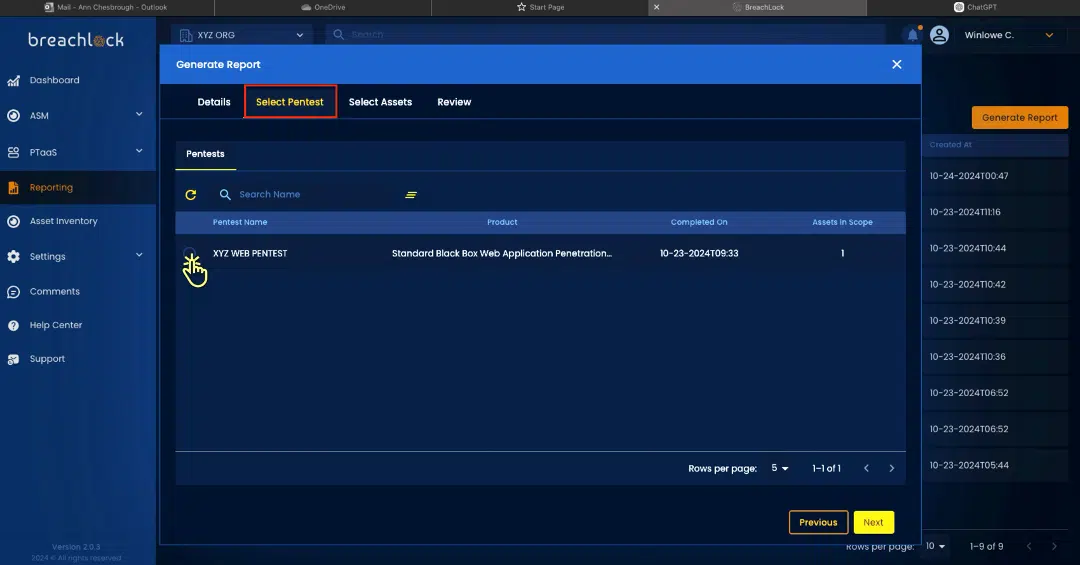The height and width of the screenshot is (566, 1080).
Task: Click the top global Search field
Action: pyautogui.click(x=606, y=34)
